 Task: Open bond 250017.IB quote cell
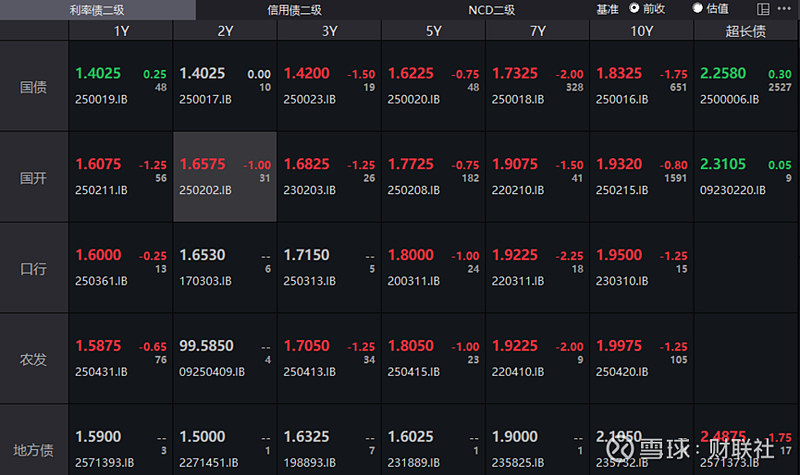[225, 86]
